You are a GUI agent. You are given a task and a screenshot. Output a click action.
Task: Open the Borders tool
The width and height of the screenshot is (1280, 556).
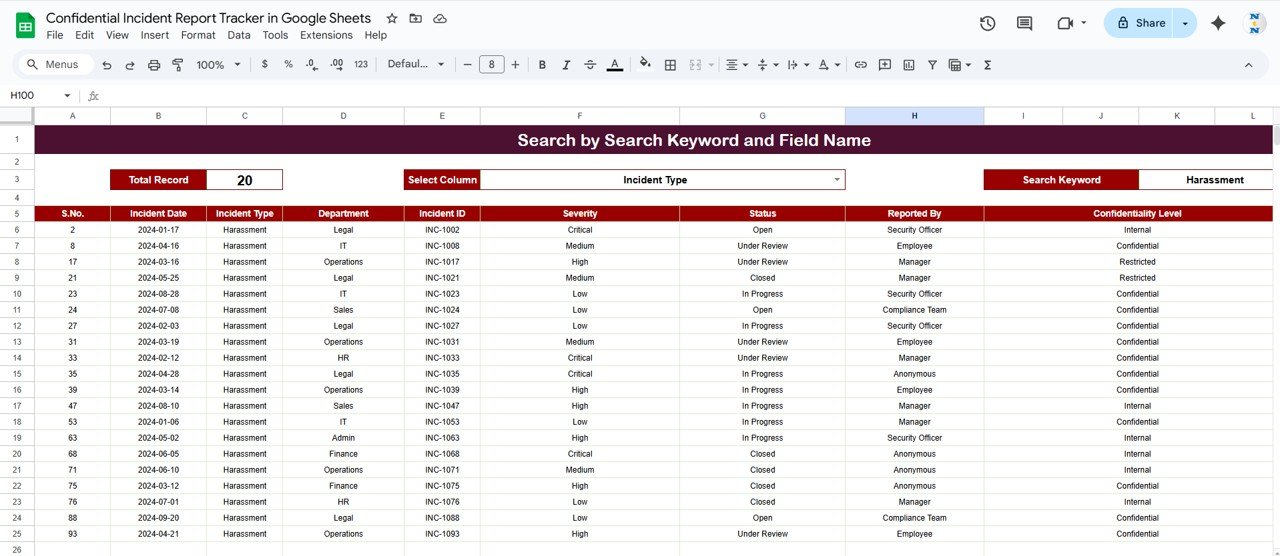[x=670, y=65]
